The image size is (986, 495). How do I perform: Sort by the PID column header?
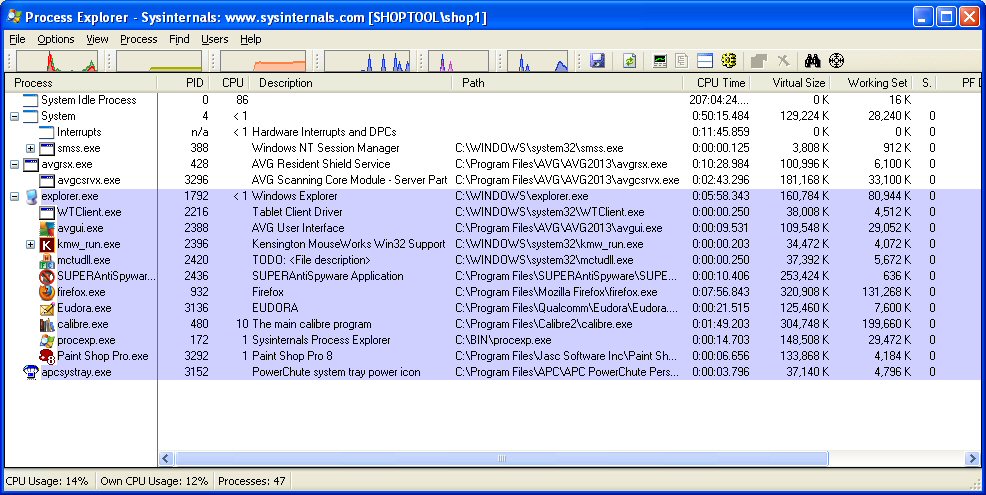tap(185, 82)
